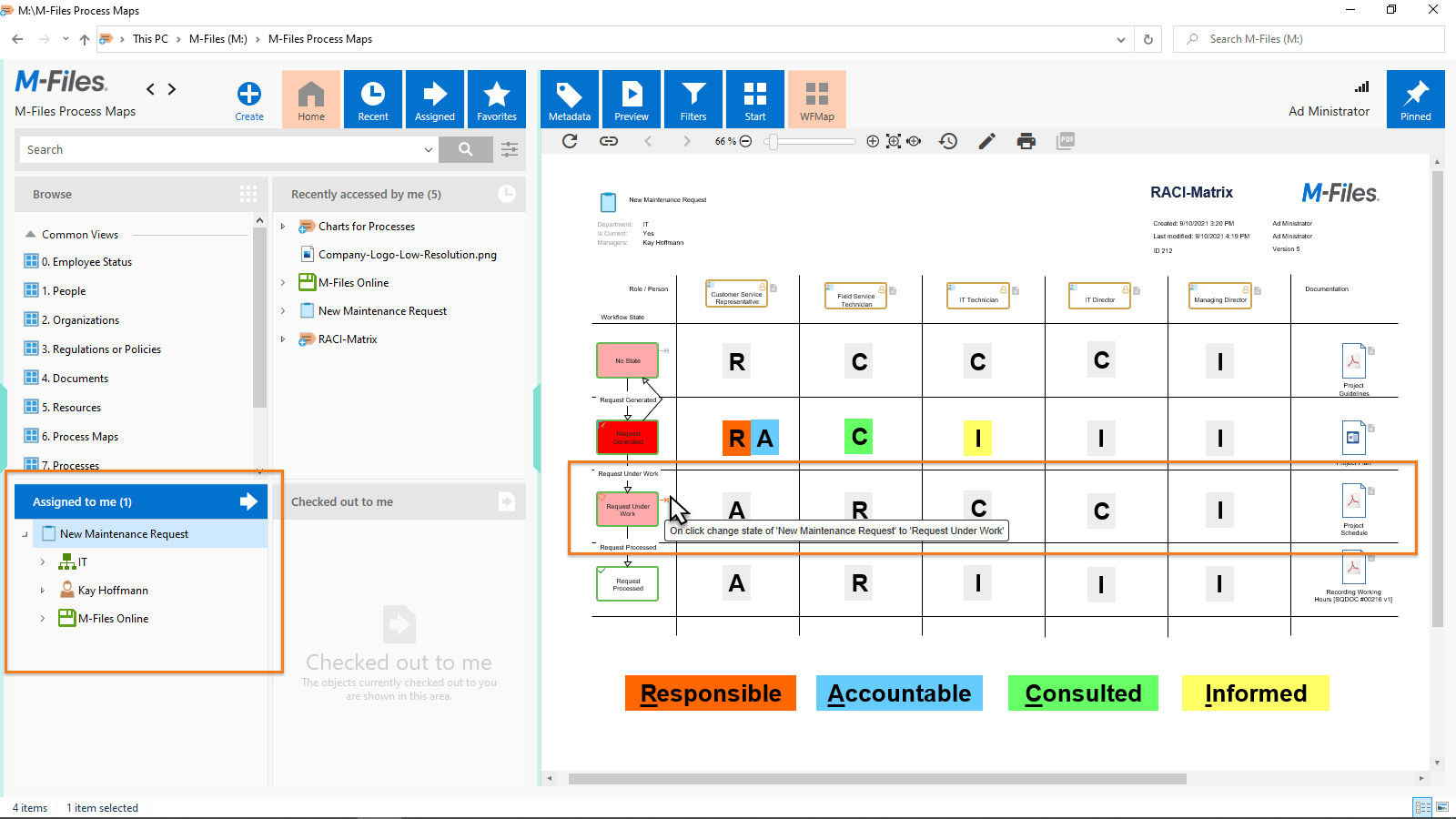Click the magnifier search button

[x=466, y=149]
